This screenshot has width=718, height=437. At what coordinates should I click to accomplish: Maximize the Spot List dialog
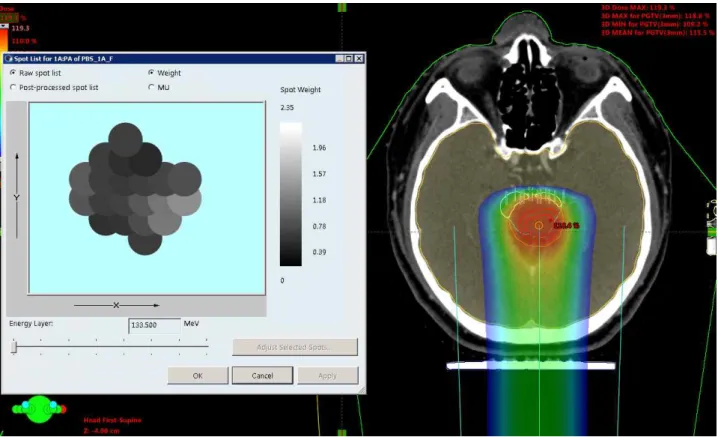click(x=349, y=59)
